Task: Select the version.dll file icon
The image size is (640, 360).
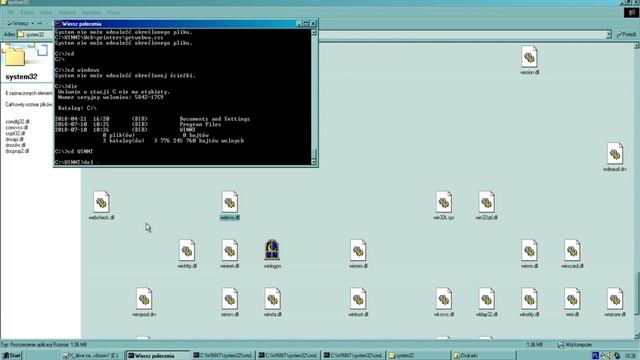Action: coord(529,57)
